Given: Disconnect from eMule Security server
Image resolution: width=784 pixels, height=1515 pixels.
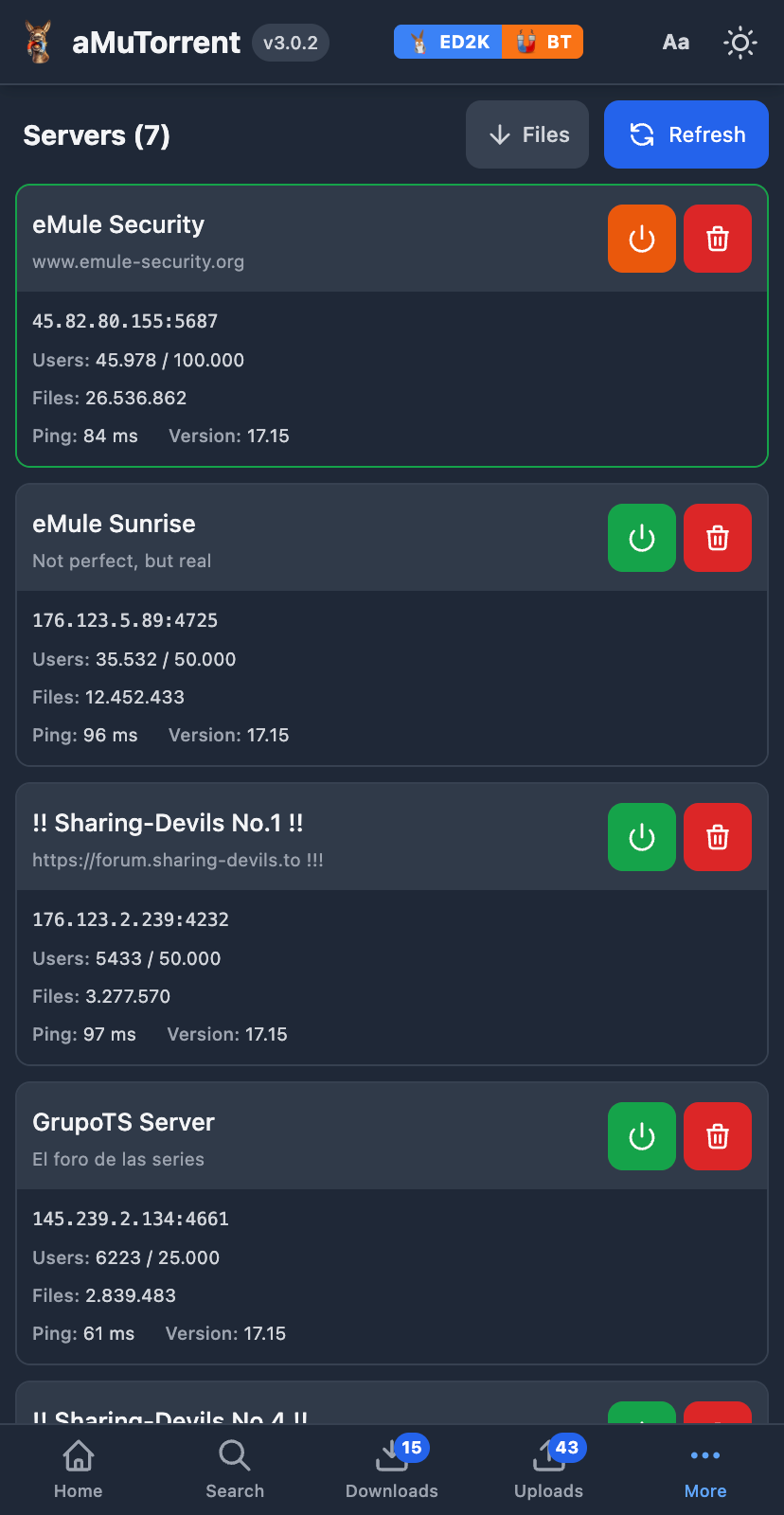Looking at the screenshot, I should [641, 239].
